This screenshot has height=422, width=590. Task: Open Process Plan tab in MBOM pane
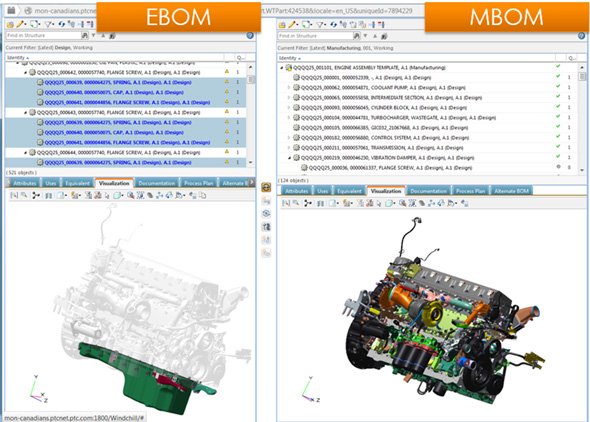(x=470, y=191)
